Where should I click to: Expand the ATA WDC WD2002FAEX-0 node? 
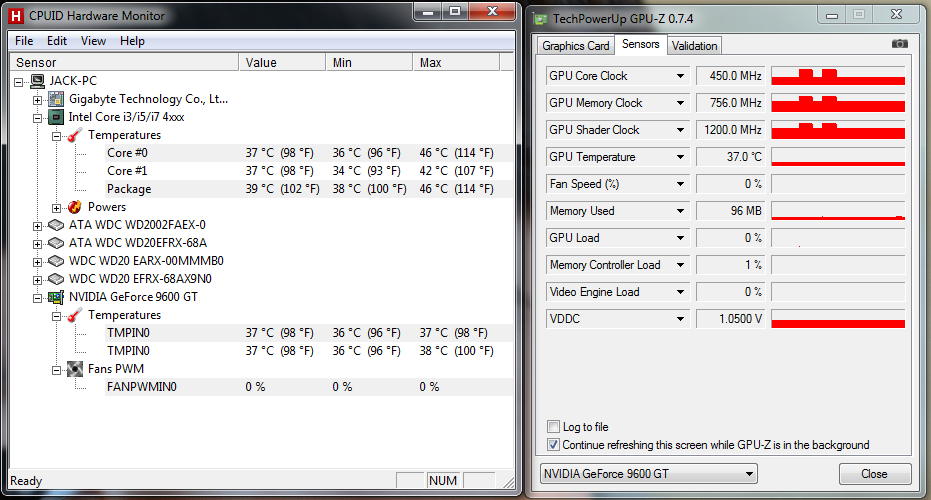coord(37,226)
